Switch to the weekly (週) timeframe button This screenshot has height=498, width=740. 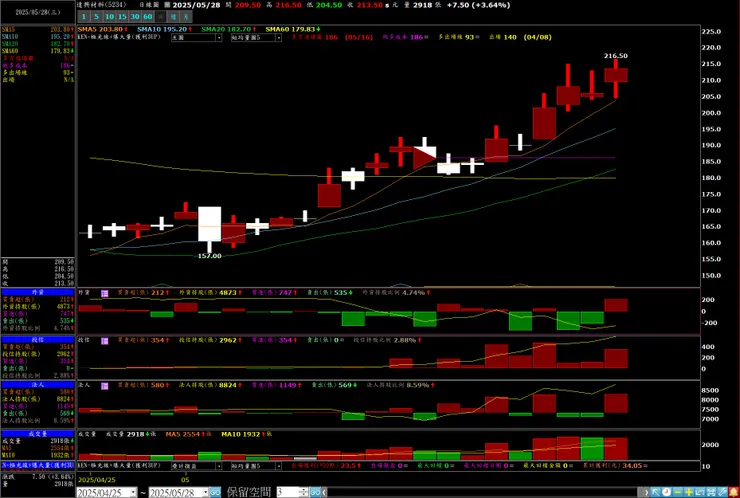point(174,17)
